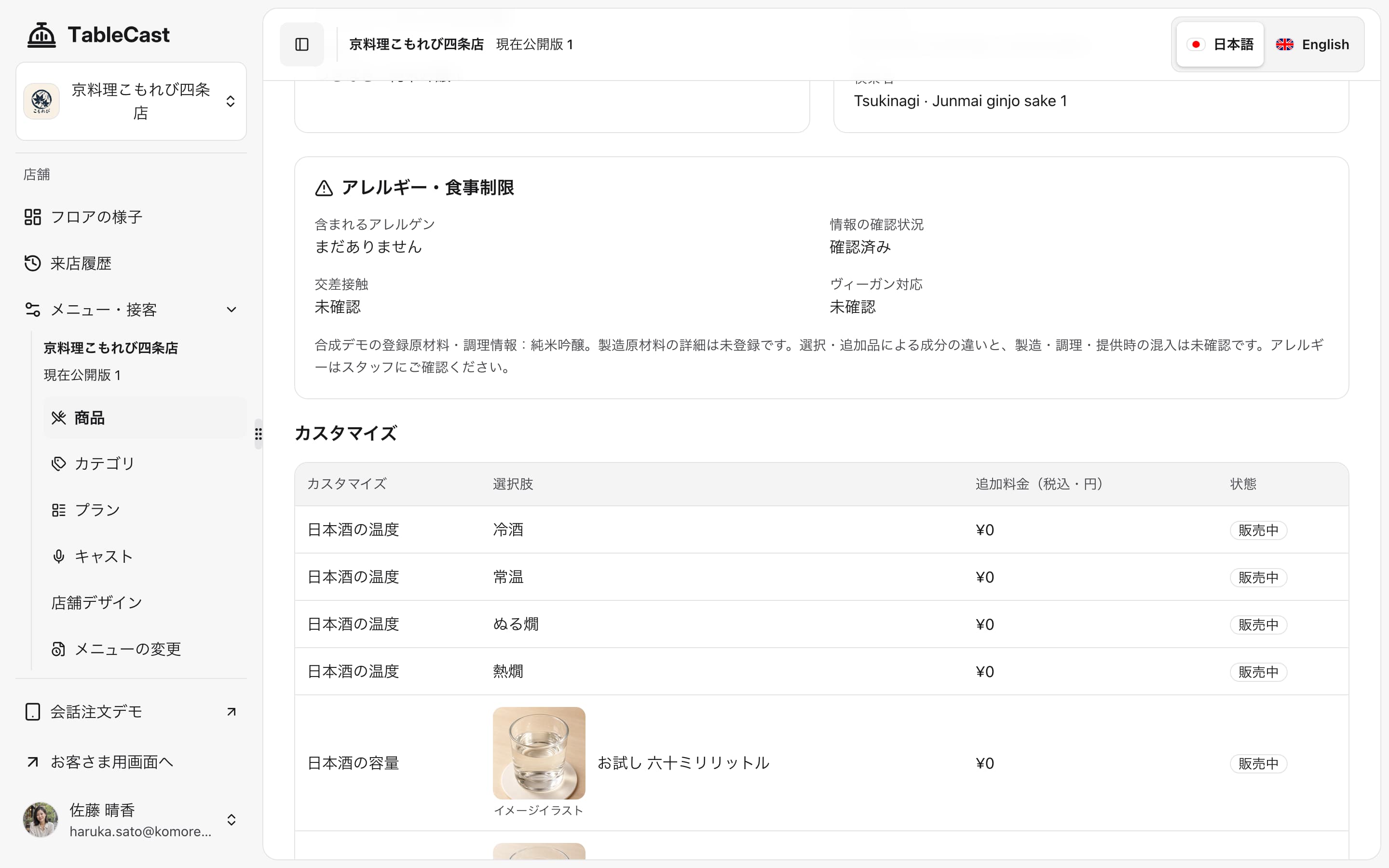Click 京料理こもれび四条店 in the top breadcrumb
The image size is (1389, 868).
coord(416,44)
